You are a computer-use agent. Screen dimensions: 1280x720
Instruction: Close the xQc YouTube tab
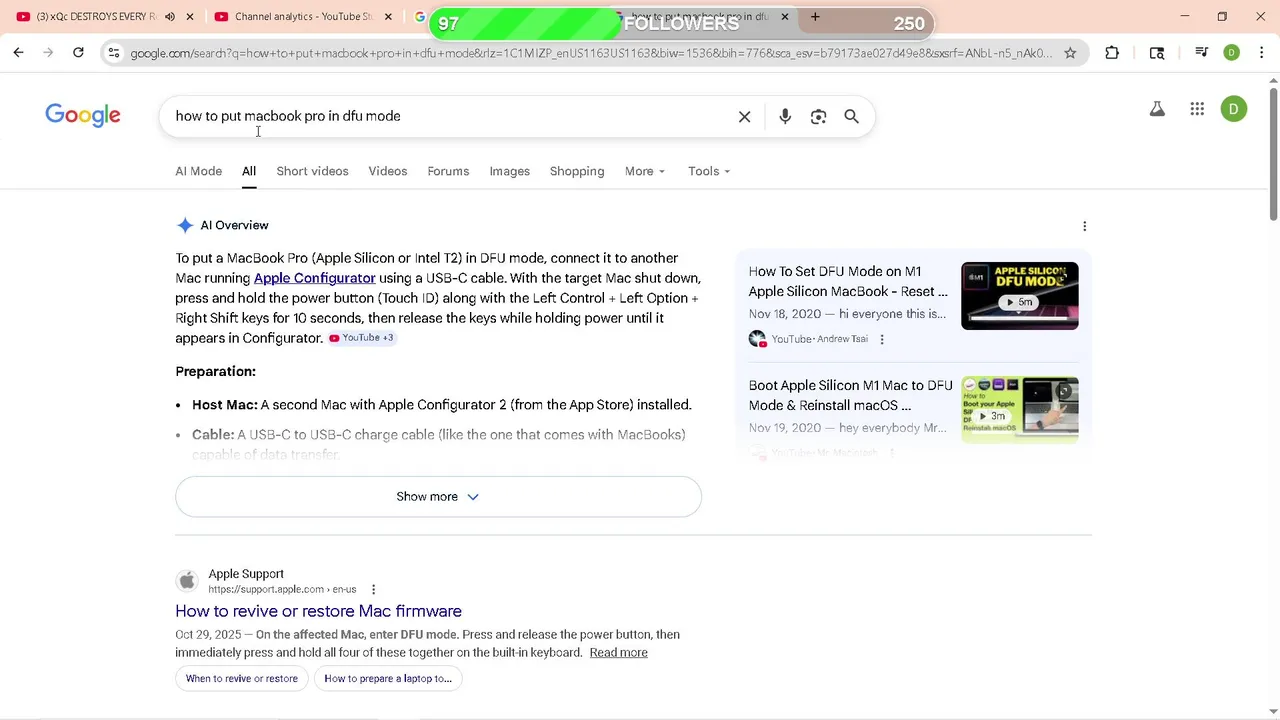pyautogui.click(x=189, y=17)
